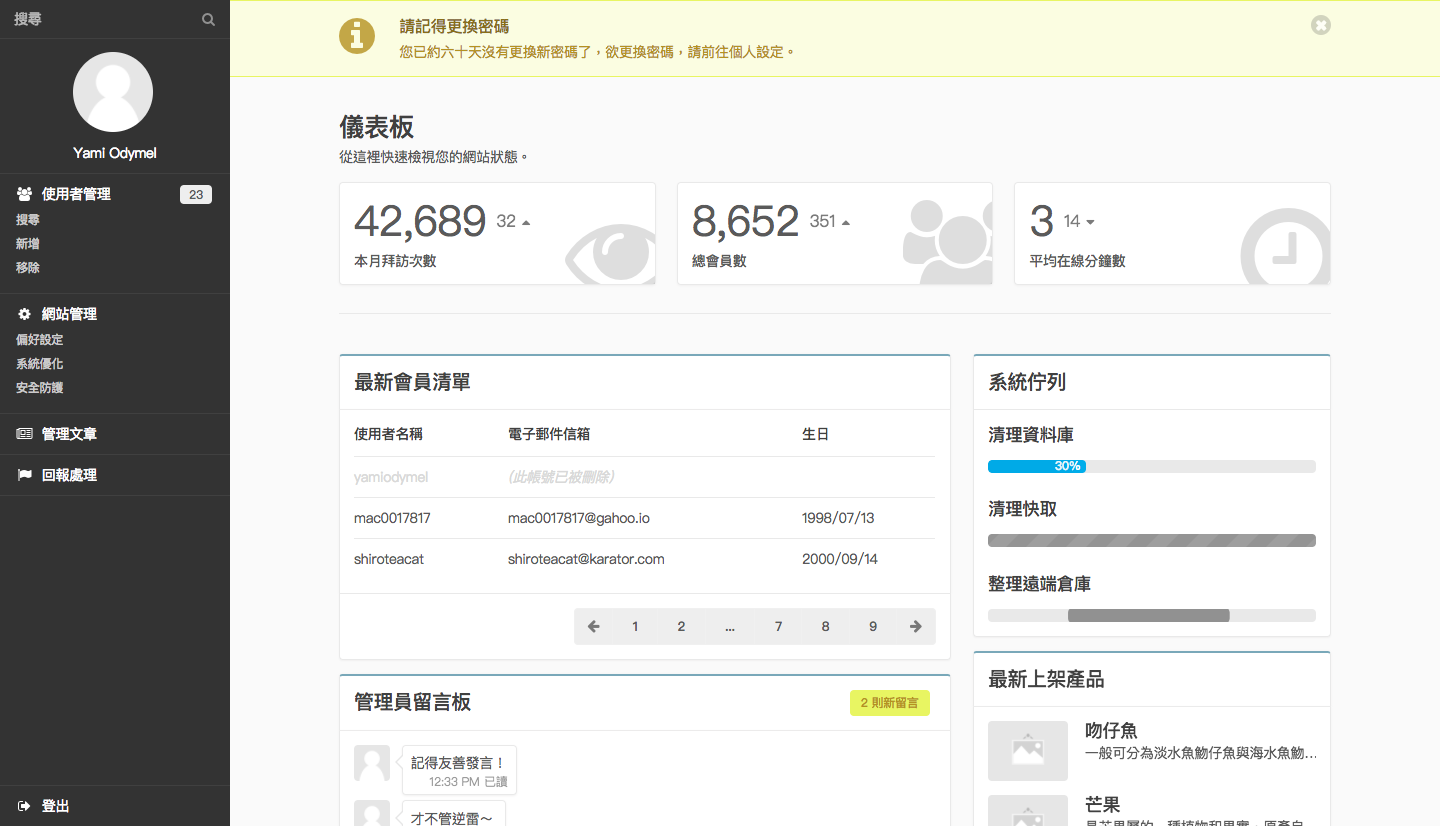Viewport: 1440px width, 826px height.
Task: Dismiss the password reminder banner
Action: [1321, 25]
